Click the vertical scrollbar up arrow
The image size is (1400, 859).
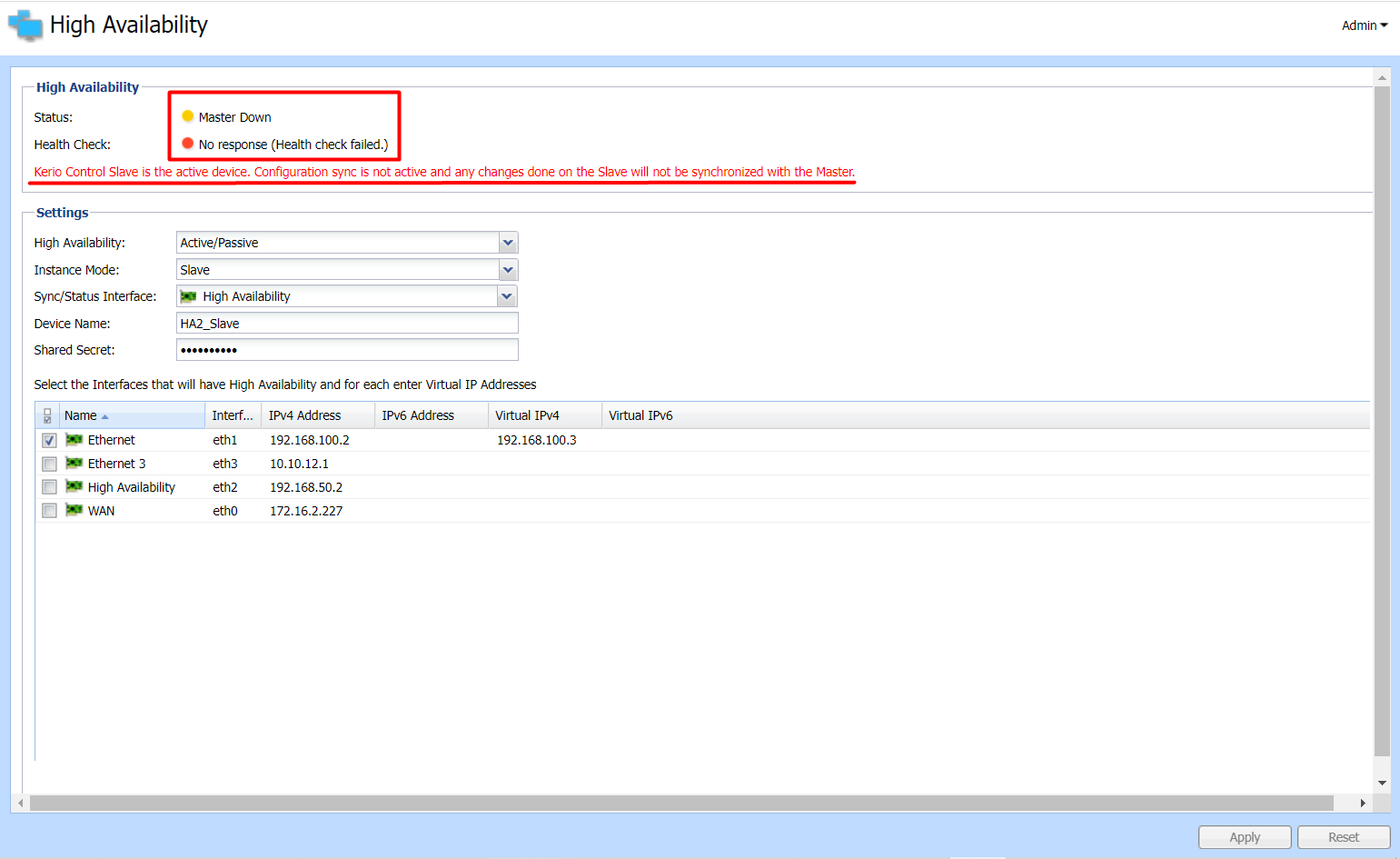coord(1382,77)
